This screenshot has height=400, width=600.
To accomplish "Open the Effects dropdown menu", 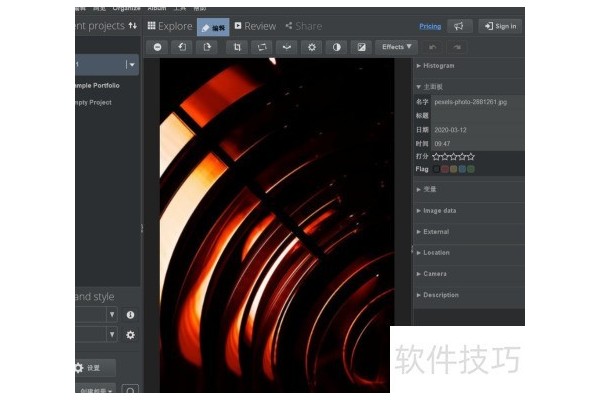I will point(396,47).
